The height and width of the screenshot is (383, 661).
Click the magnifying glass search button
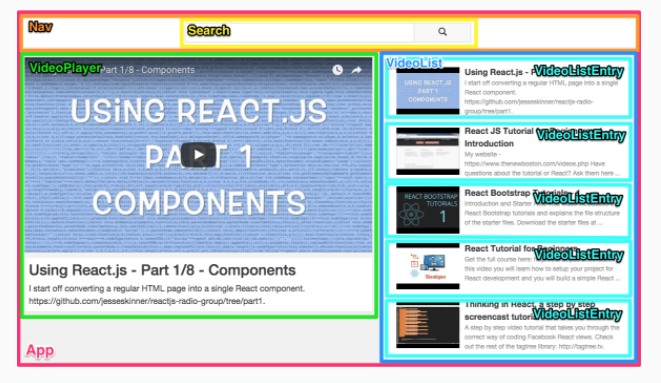pos(442,32)
